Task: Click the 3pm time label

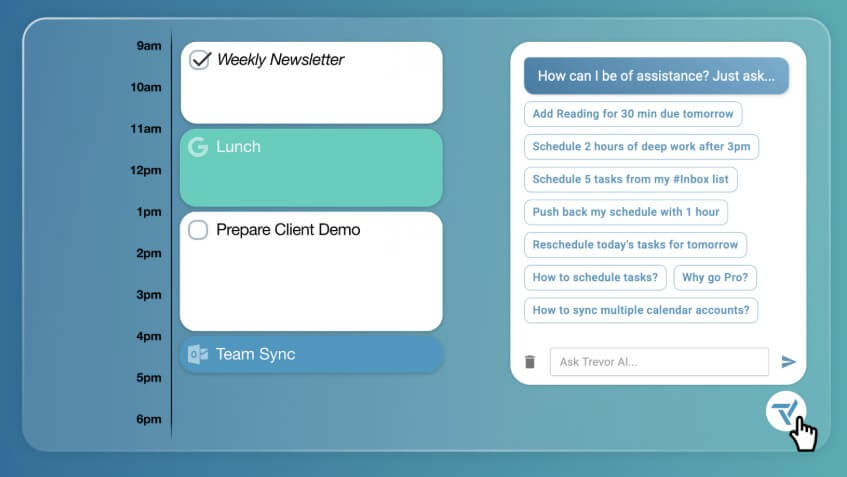Action: 149,295
